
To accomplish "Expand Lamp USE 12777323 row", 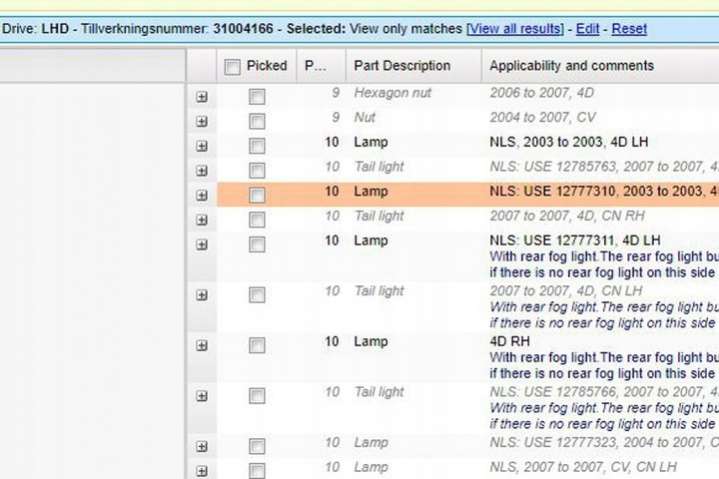I will tap(202, 447).
